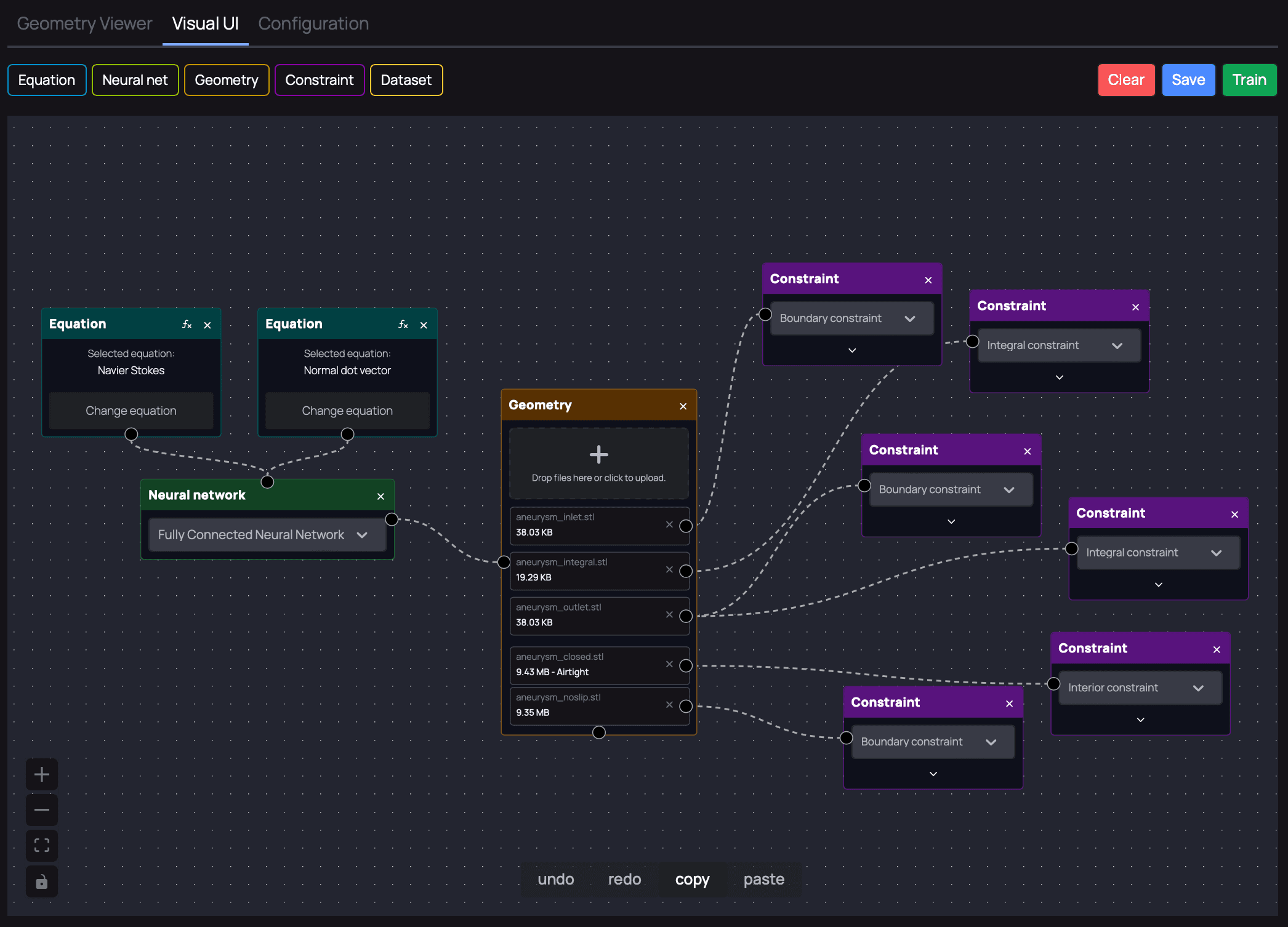Screen dimensions: 1288x927
Task: Click the upload plus icon in Geometry node
Action: click(598, 454)
